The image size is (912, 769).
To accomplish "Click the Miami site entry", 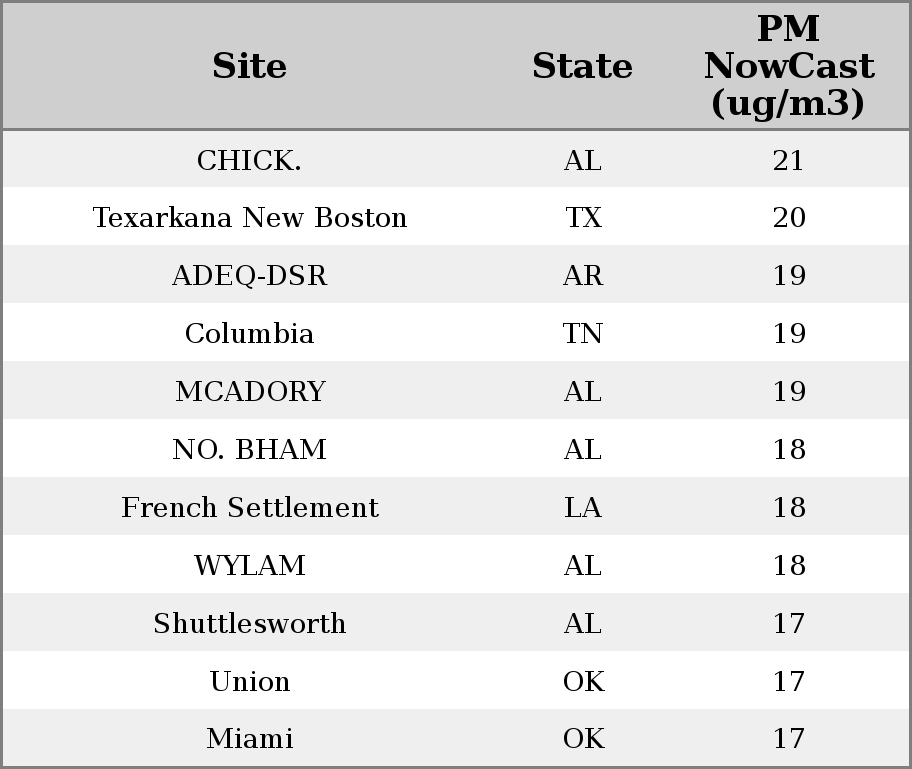I will click(249, 739).
